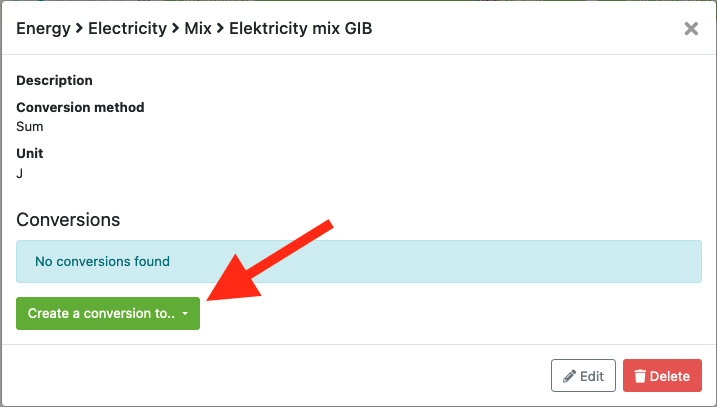Image resolution: width=717 pixels, height=407 pixels.
Task: Click the chevron between Electricity and Mix
Action: coord(176,29)
